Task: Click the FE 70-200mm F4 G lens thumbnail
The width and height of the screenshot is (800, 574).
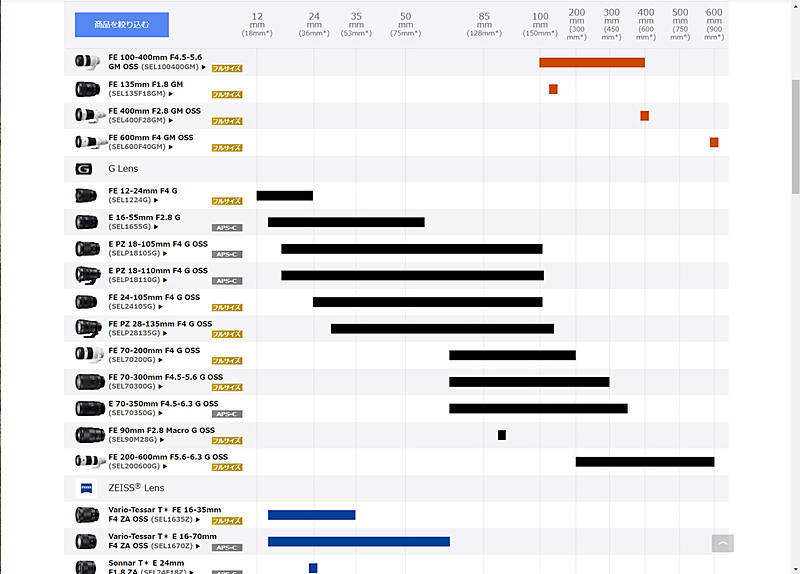Action: click(89, 355)
